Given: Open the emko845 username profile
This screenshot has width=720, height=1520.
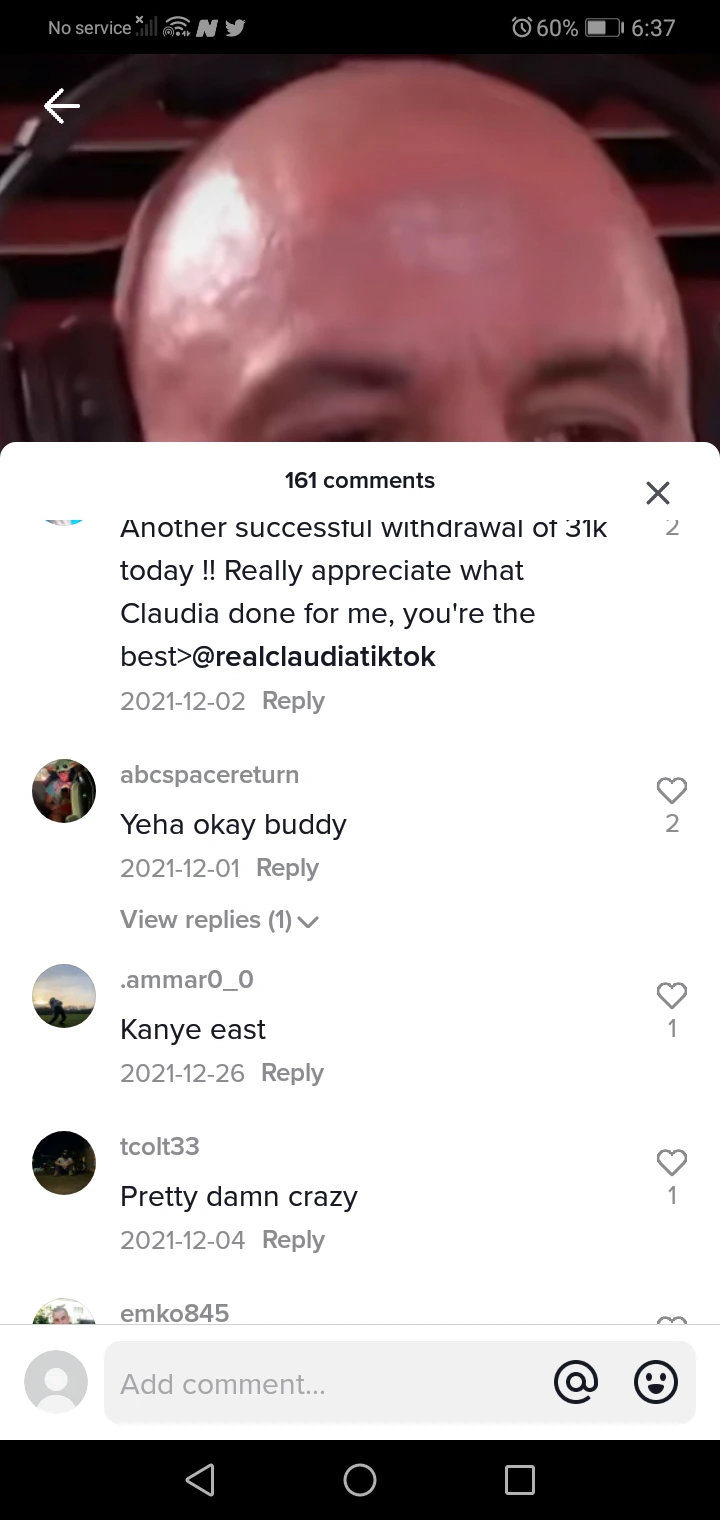Looking at the screenshot, I should click(174, 1312).
